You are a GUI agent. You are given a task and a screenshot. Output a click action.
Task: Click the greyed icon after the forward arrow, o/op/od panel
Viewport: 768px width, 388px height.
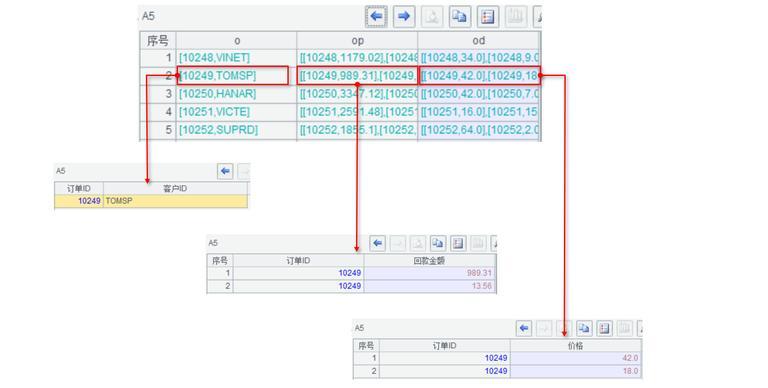pos(432,17)
